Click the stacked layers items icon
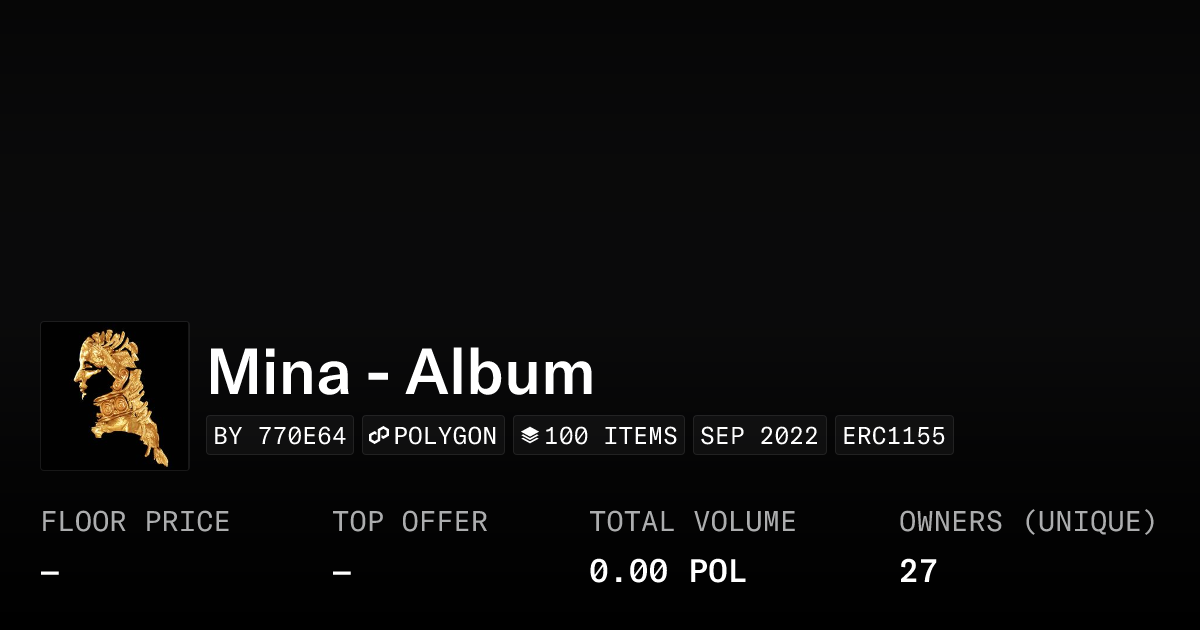1200x630 pixels. click(530, 436)
